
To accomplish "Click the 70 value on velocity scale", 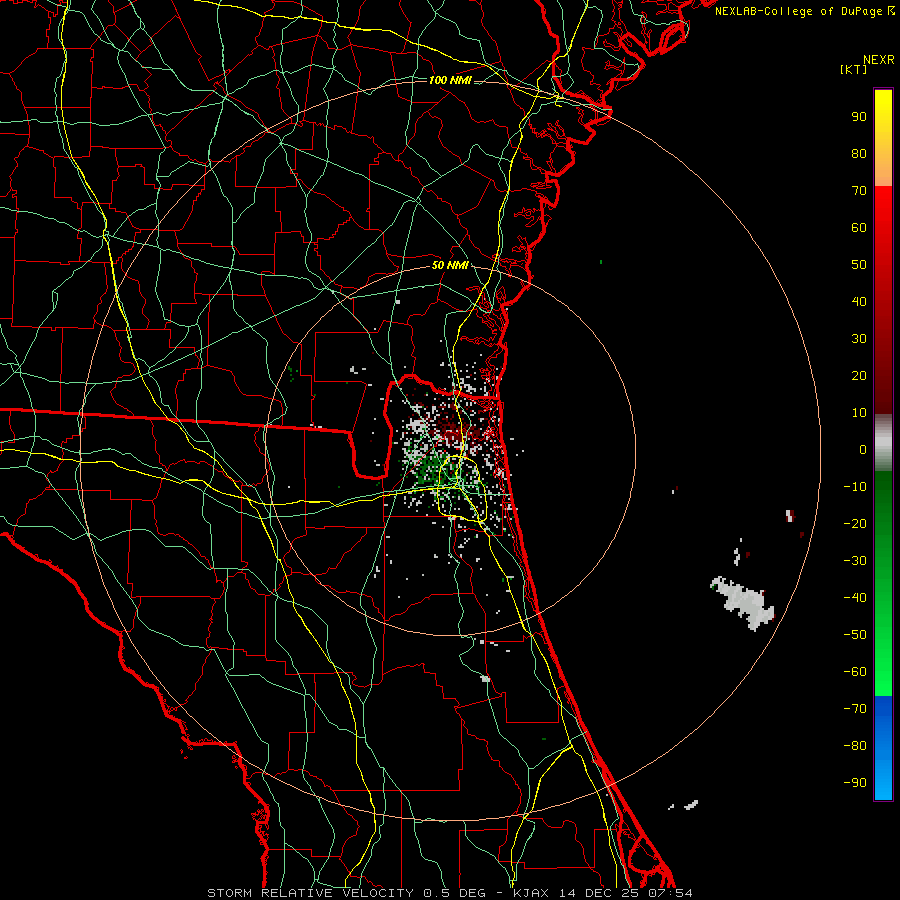I will coord(859,191).
